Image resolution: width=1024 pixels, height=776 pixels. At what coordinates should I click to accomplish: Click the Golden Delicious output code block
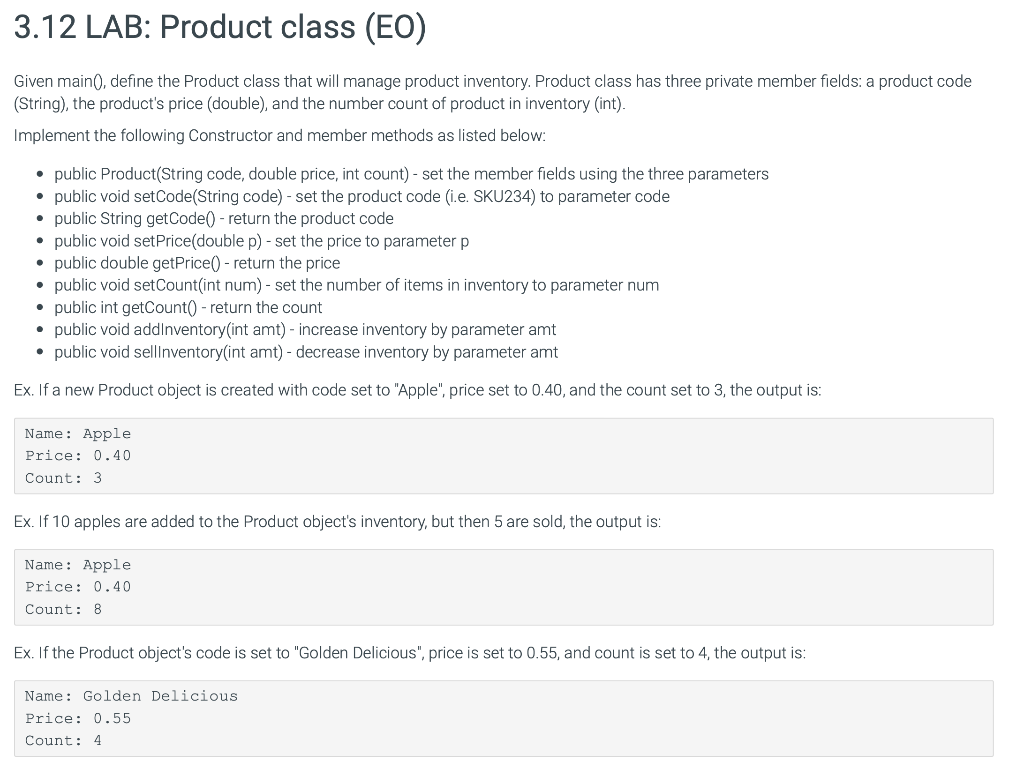coord(504,719)
